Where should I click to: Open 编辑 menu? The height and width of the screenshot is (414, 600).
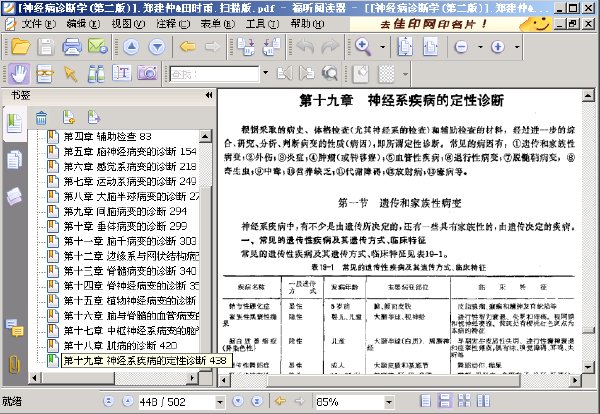[83, 24]
